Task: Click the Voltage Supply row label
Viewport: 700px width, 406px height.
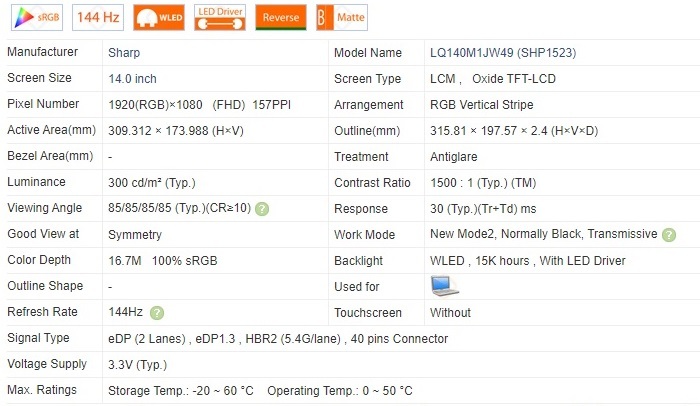Action: click(x=47, y=364)
